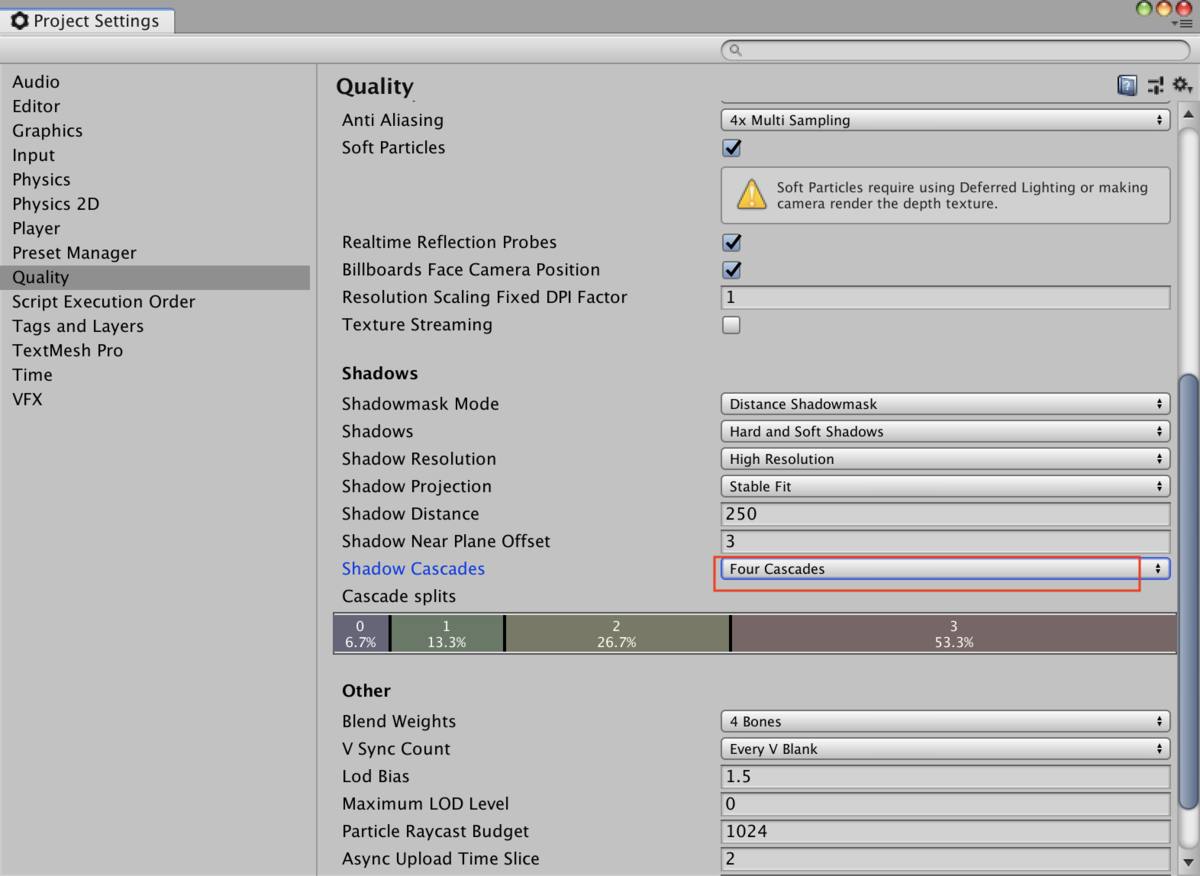Click the magnifier icon in the search field
This screenshot has height=876, width=1200.
pyautogui.click(x=734, y=49)
